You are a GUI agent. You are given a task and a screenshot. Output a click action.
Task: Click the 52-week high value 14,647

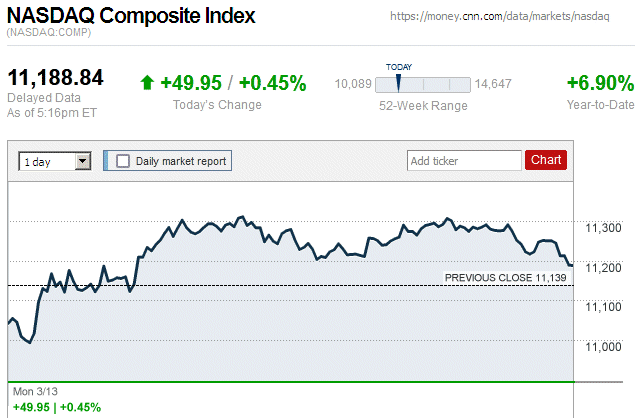(493, 83)
